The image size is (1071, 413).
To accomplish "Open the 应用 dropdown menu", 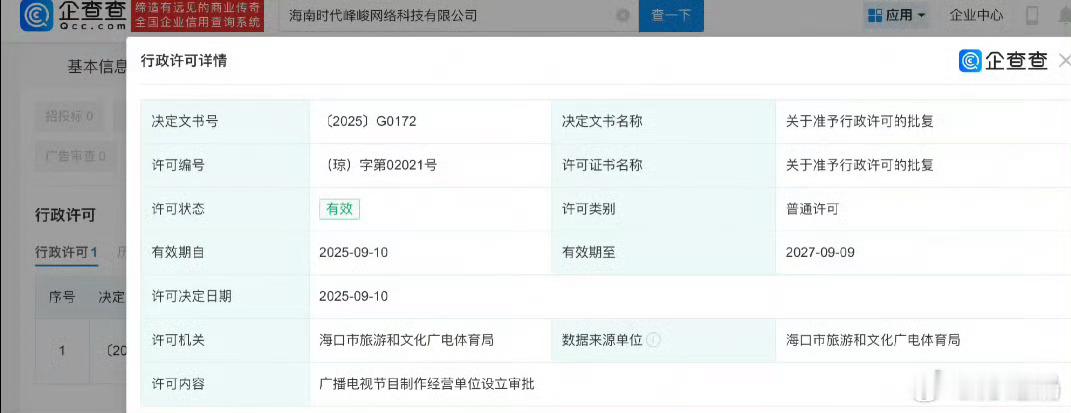I will 896,15.
